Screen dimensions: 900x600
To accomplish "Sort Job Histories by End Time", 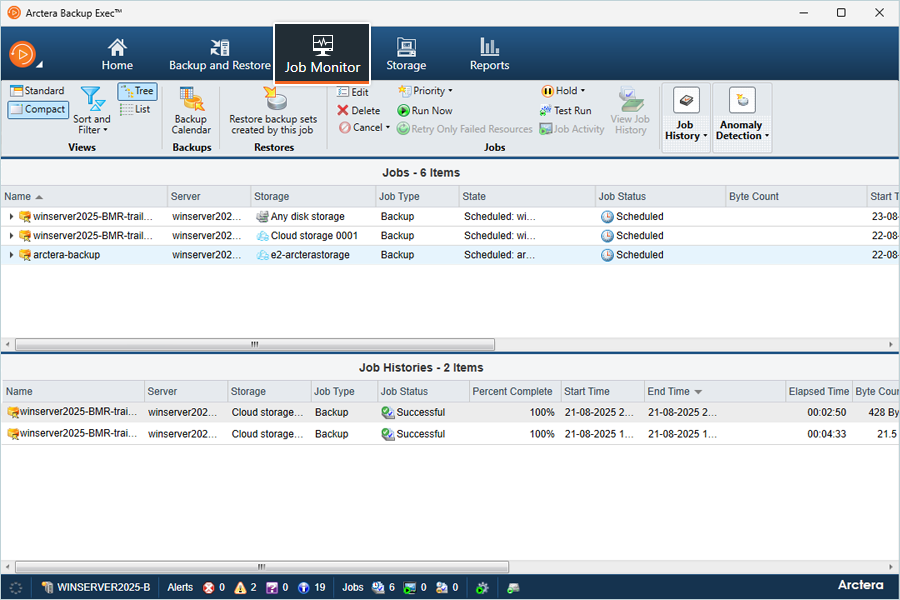I will (715, 392).
